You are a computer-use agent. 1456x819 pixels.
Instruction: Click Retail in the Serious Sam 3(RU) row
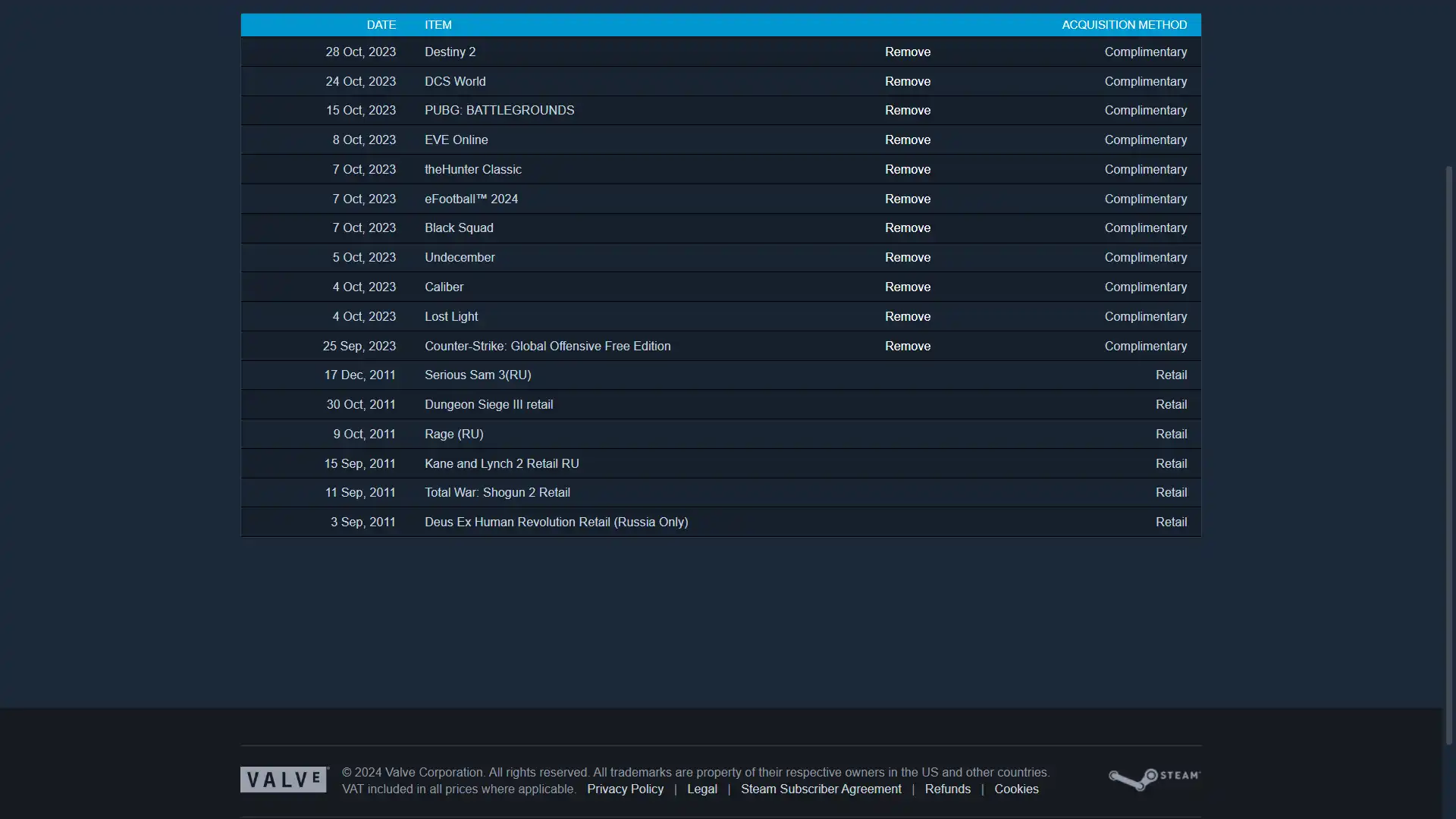1172,375
